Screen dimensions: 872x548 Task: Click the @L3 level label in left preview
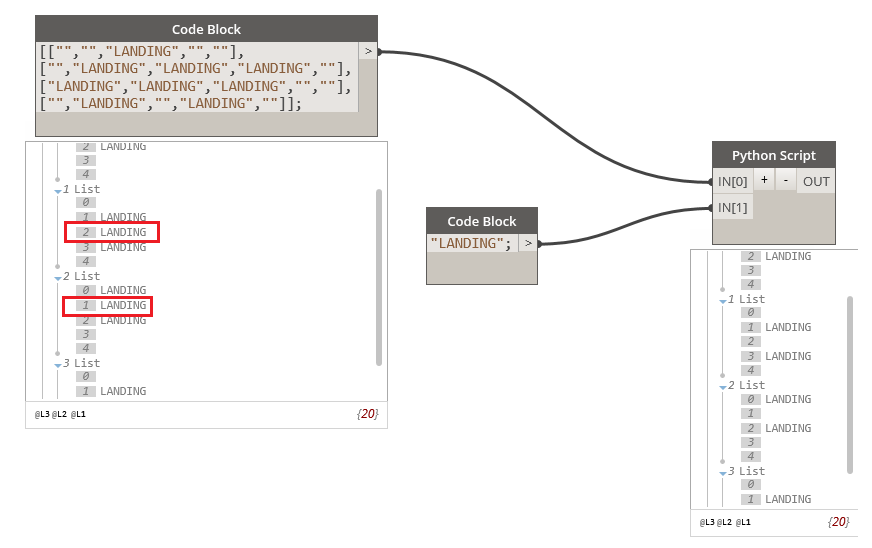[x=42, y=414]
